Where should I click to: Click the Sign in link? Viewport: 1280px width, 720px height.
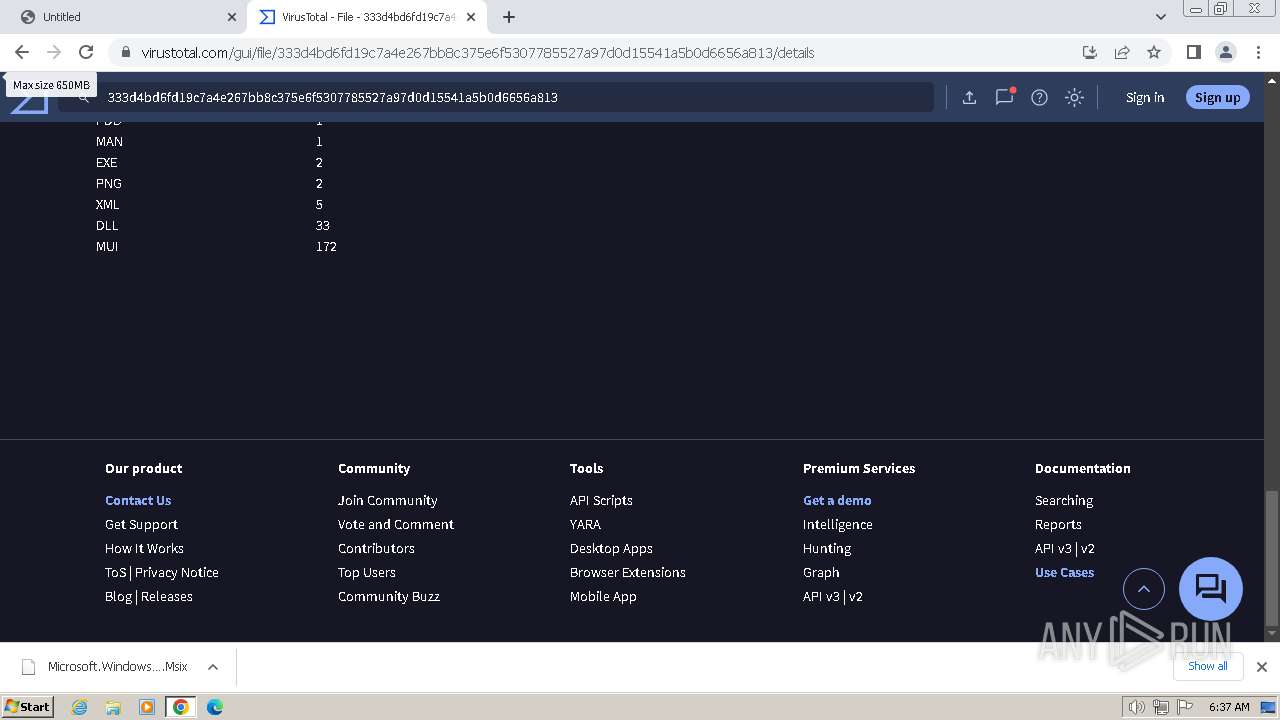[x=1145, y=97]
